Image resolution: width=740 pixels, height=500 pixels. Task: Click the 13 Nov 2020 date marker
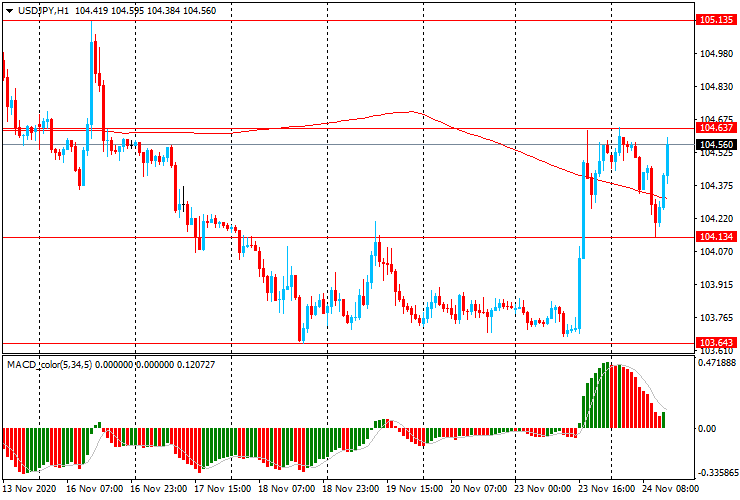click(x=29, y=488)
